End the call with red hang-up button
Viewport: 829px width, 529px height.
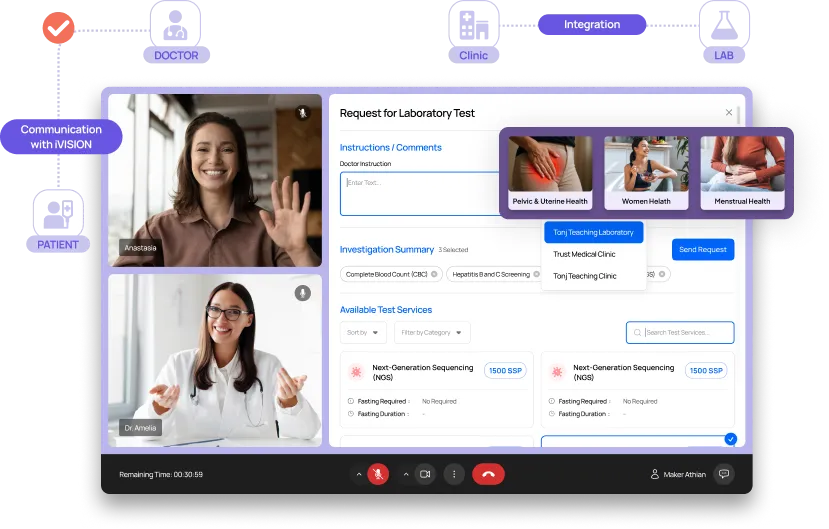489,475
